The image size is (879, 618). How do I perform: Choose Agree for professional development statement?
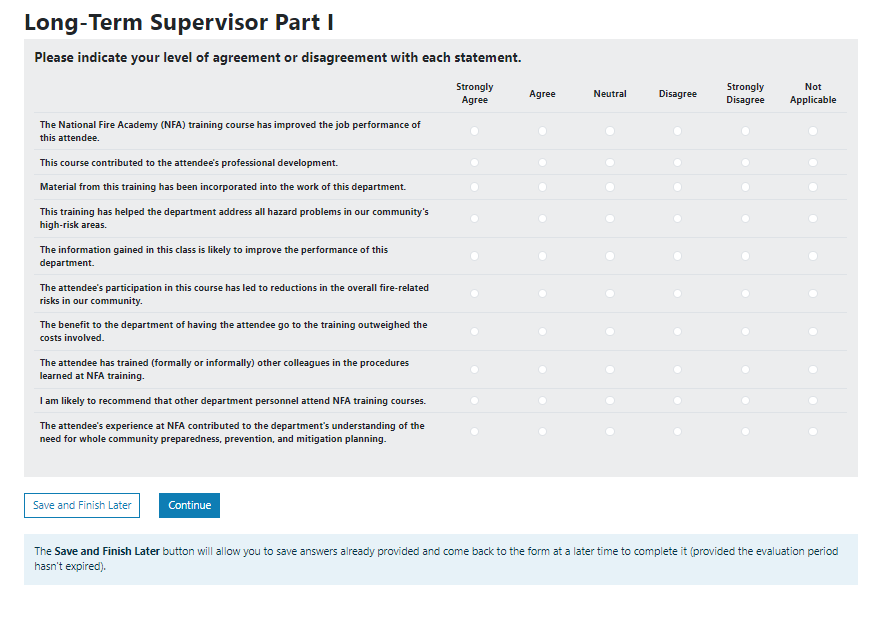542,162
